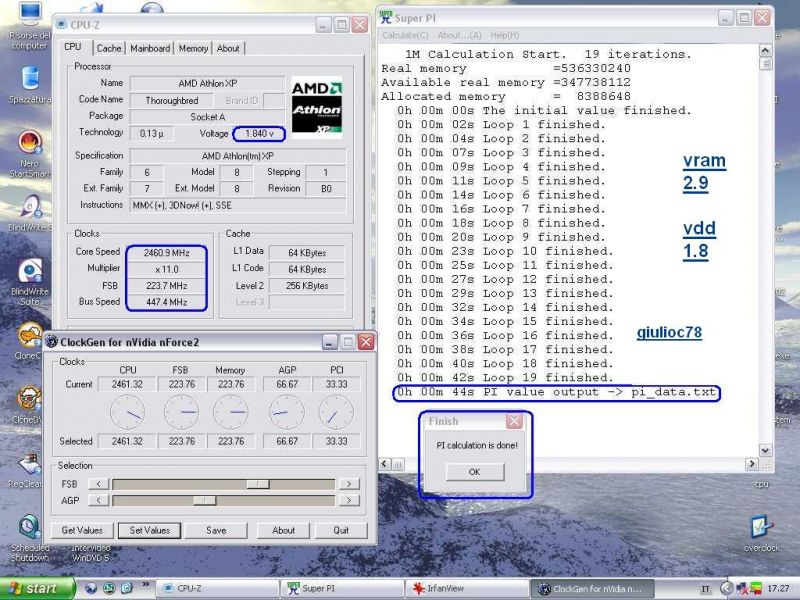This screenshot has height=600, width=800.
Task: Switch to IrfanView from the taskbar
Action: pyautogui.click(x=467, y=588)
